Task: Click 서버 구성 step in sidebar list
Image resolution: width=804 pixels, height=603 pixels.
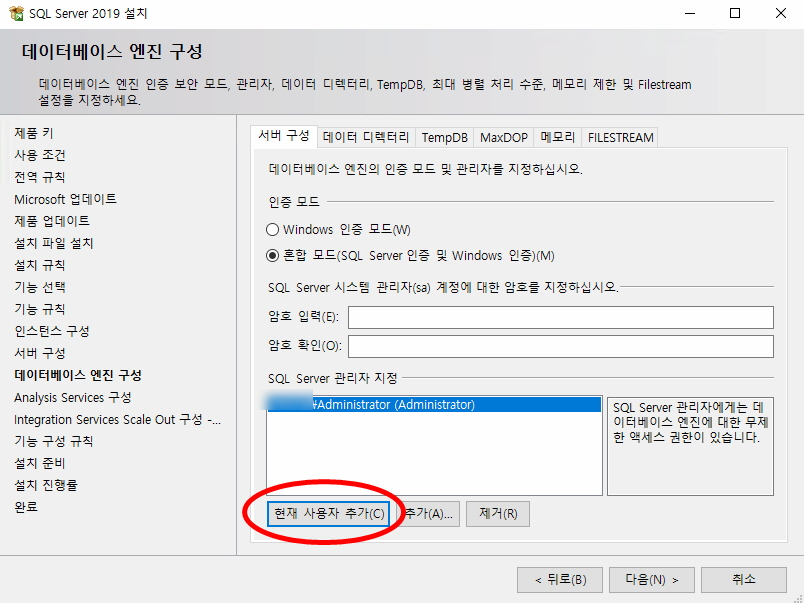Action: tap(40, 354)
